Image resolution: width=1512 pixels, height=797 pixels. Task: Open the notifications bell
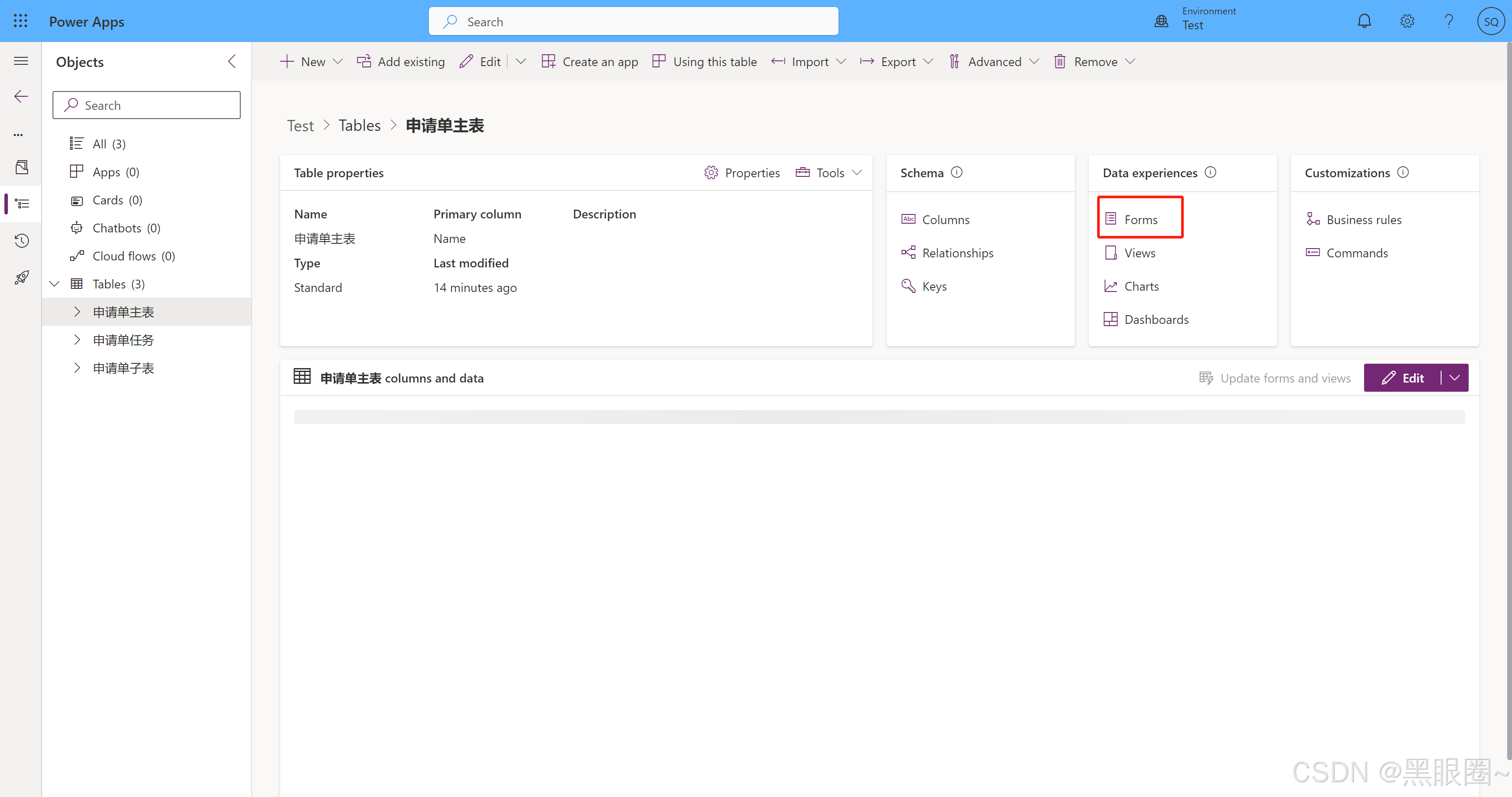coord(1365,21)
